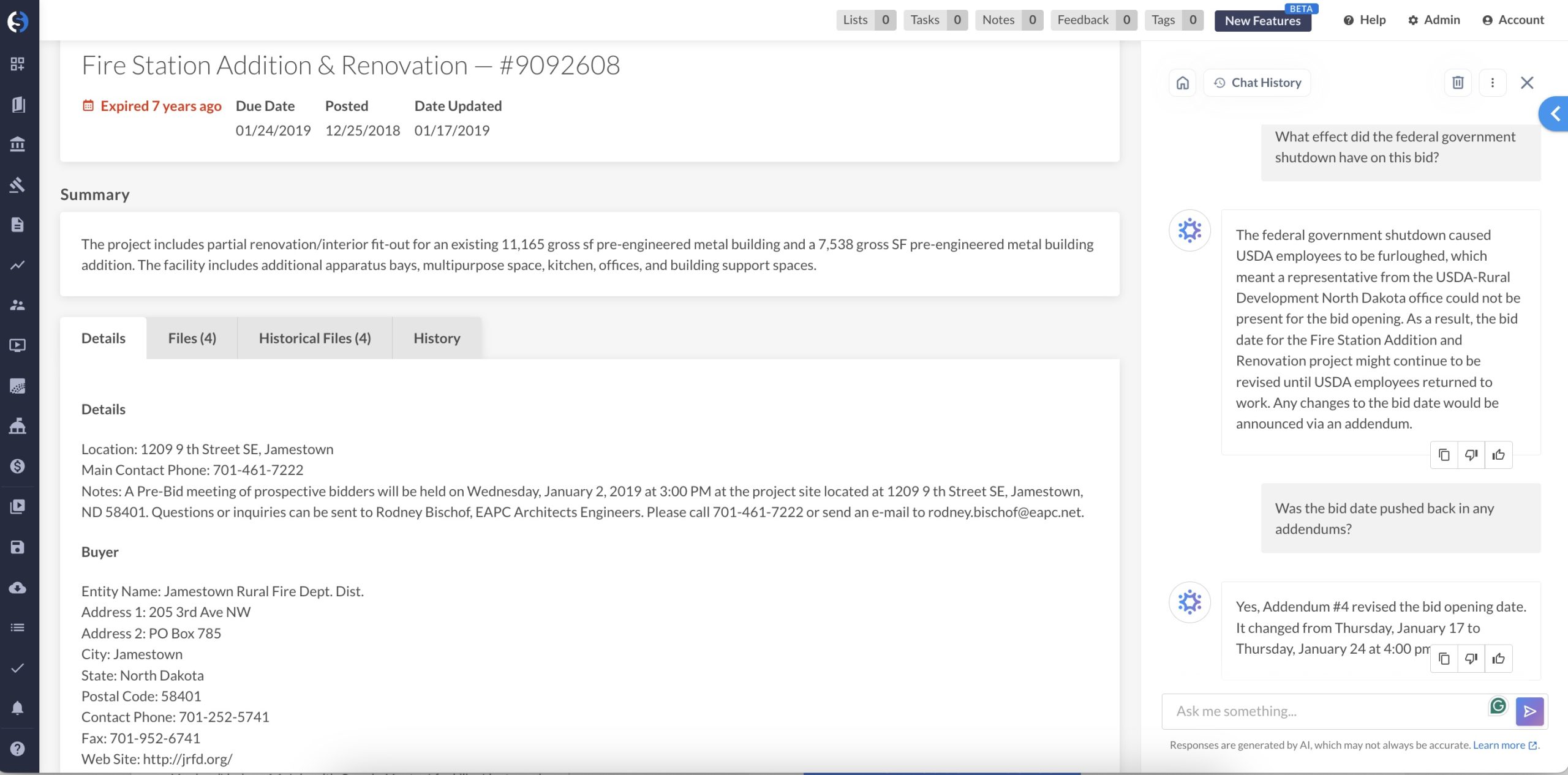Screen dimensions: 1568x775
Task: Thumbs up the Addendum #4 response
Action: click(x=1498, y=659)
